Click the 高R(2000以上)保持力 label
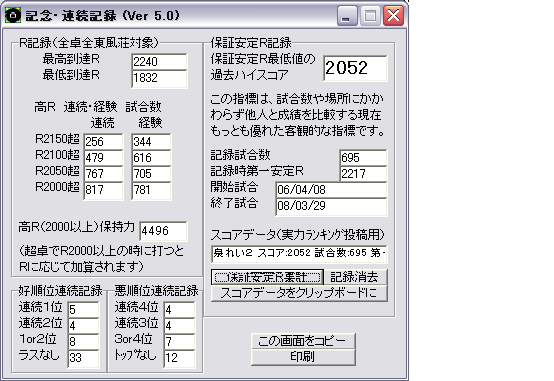554x381 pixels. [76, 227]
